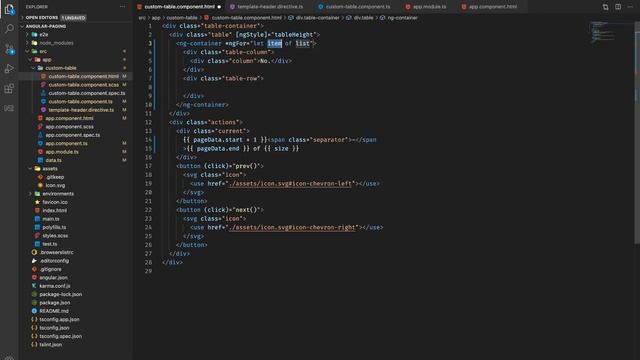
Task: Switch to template-header.directive.ts tab
Action: coord(270,7)
